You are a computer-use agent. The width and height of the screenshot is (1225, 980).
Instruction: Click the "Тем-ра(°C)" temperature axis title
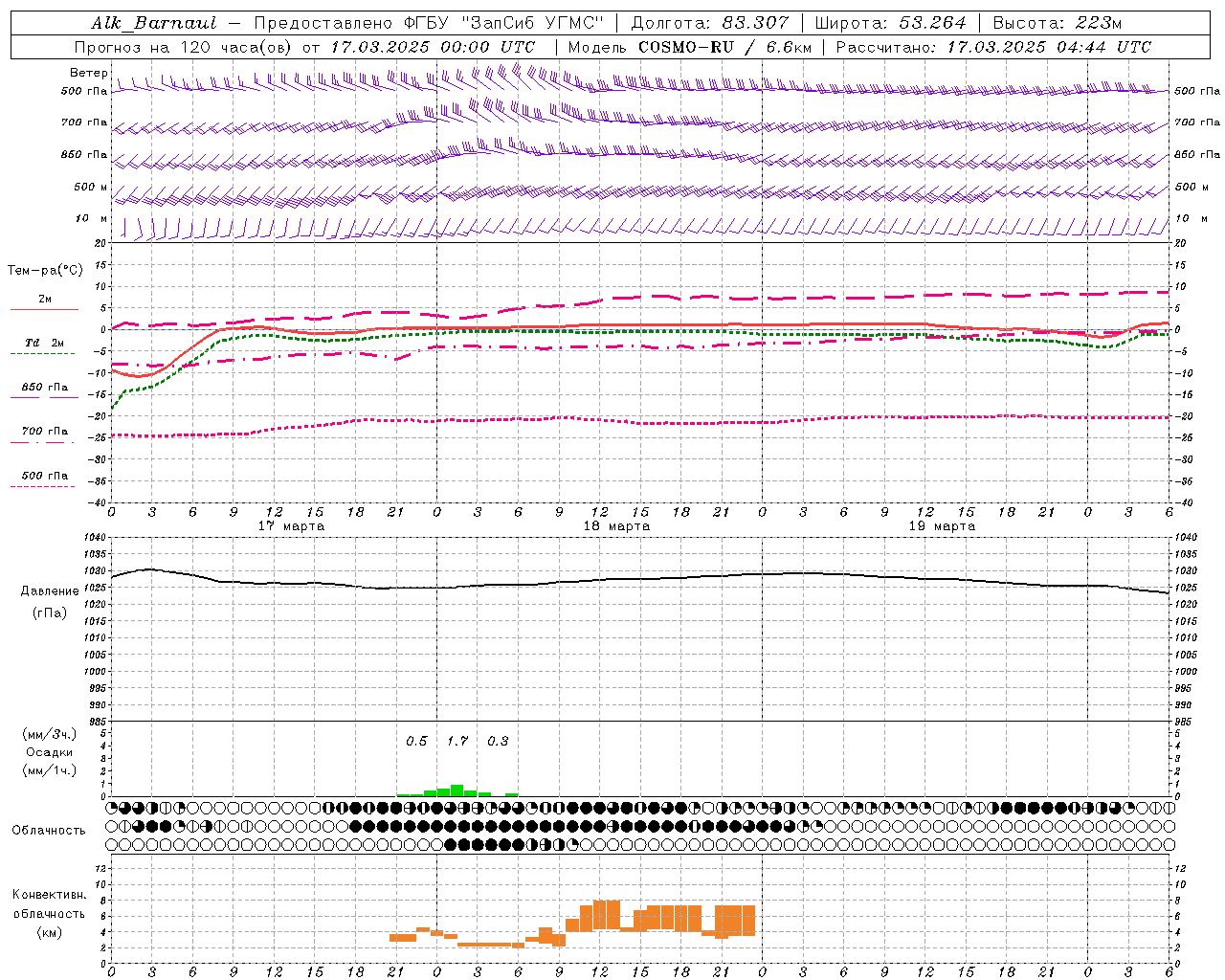[45, 271]
